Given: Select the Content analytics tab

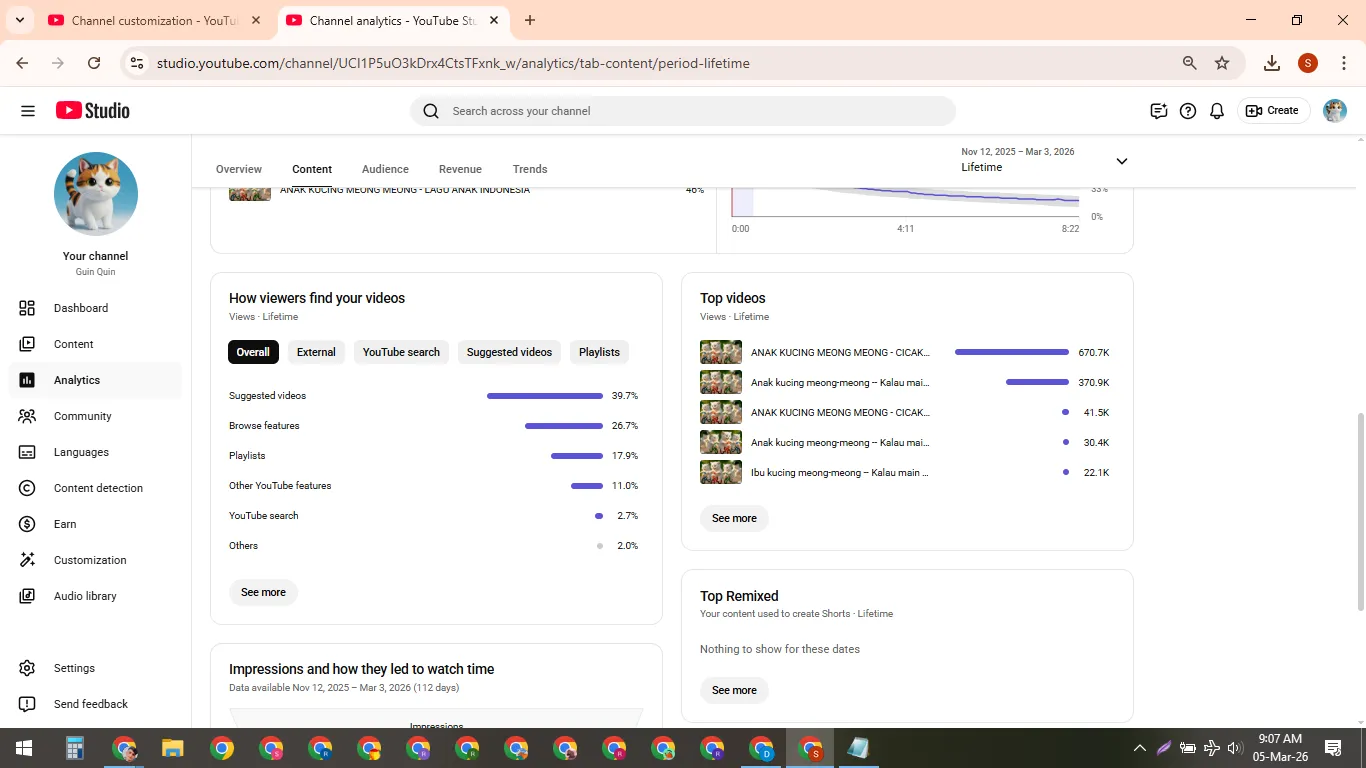Looking at the screenshot, I should pos(312,169).
